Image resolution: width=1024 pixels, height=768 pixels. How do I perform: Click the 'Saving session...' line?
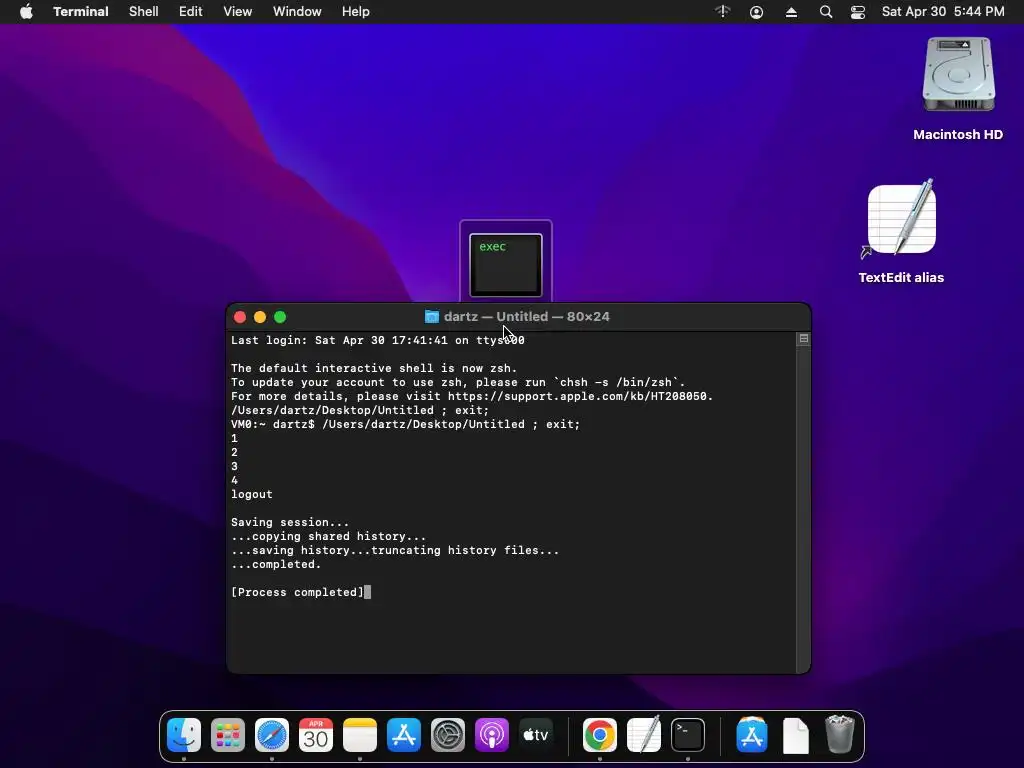290,522
